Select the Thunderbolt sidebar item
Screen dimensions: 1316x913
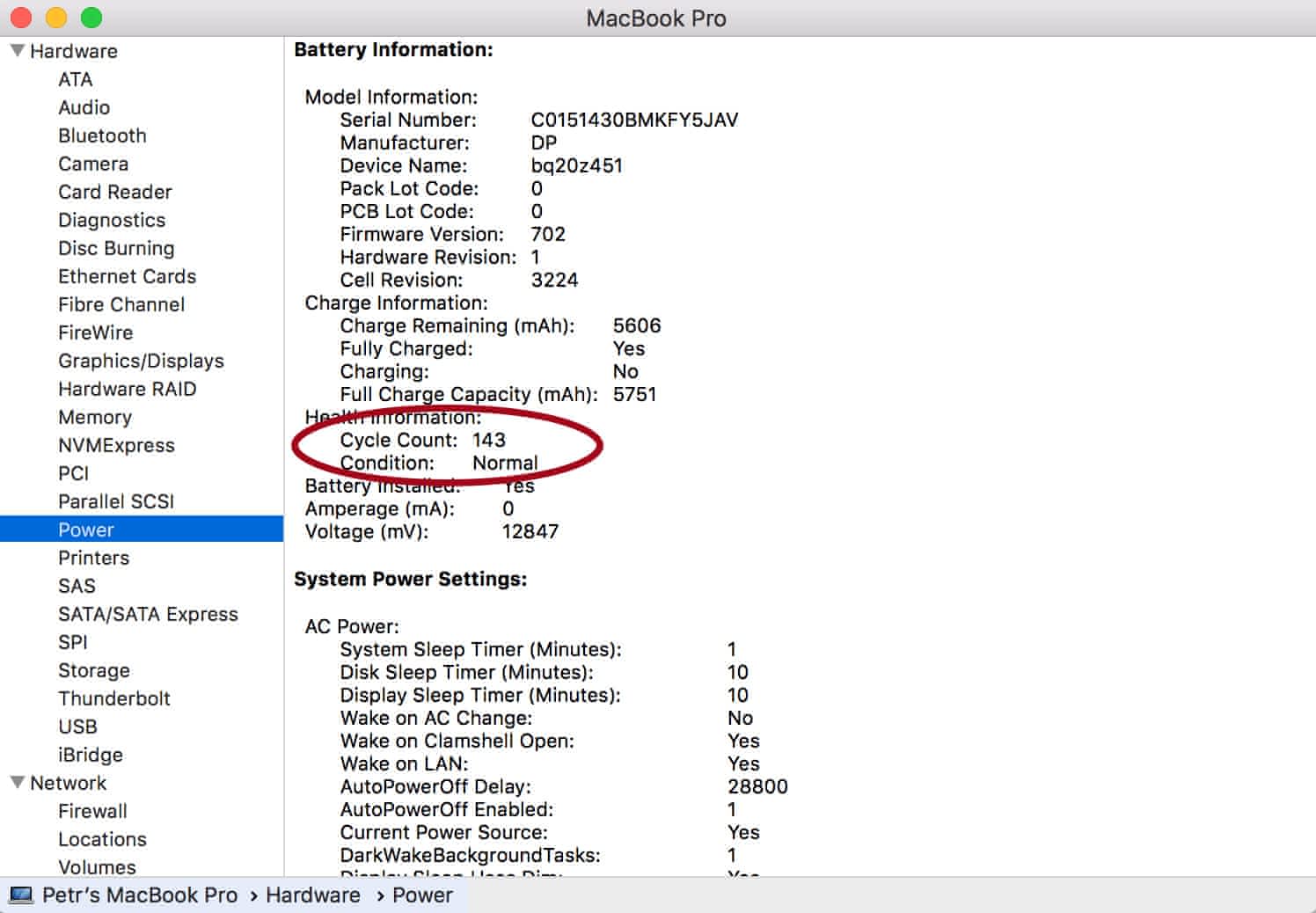point(114,698)
